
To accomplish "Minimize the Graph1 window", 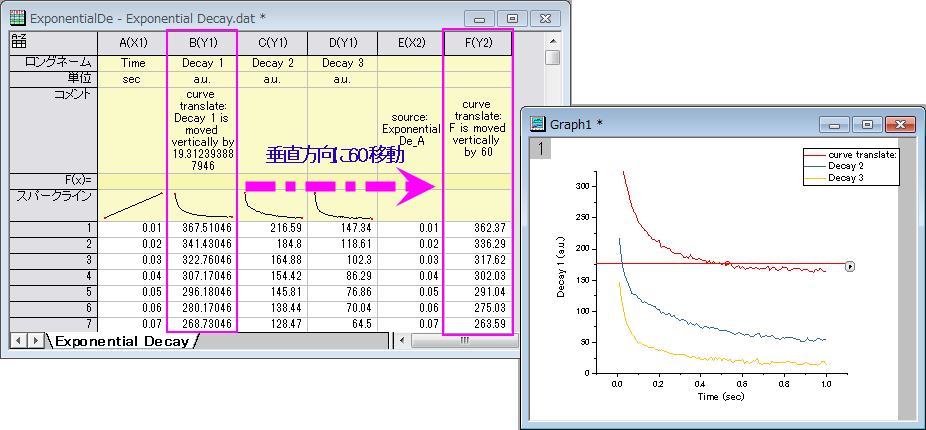I will [x=834, y=125].
